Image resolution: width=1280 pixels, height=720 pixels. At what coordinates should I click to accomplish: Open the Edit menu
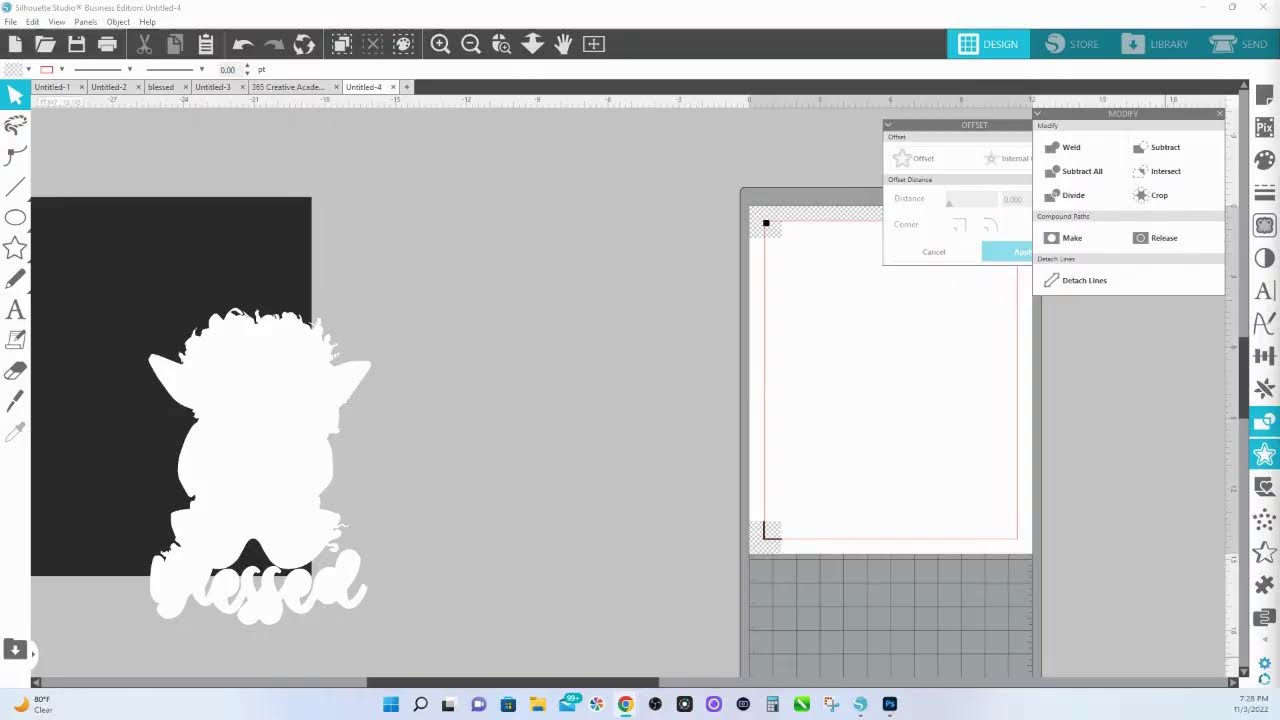[33, 22]
